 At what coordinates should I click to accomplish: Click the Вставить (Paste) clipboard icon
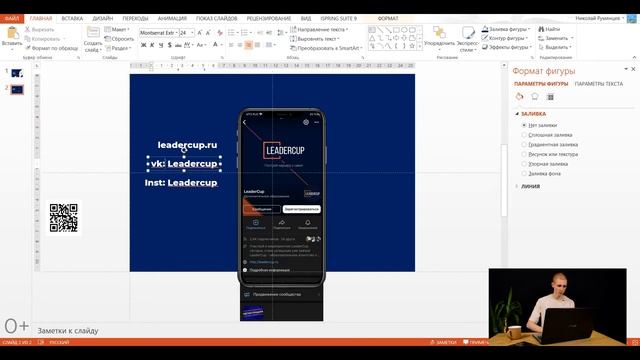12,33
